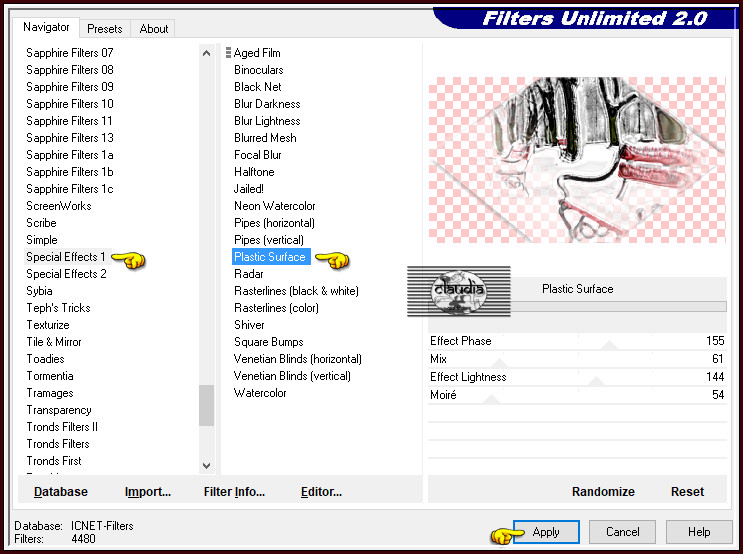Screen dimensions: 743x554
Task: Choose the Jailed! filter
Action: [249, 189]
